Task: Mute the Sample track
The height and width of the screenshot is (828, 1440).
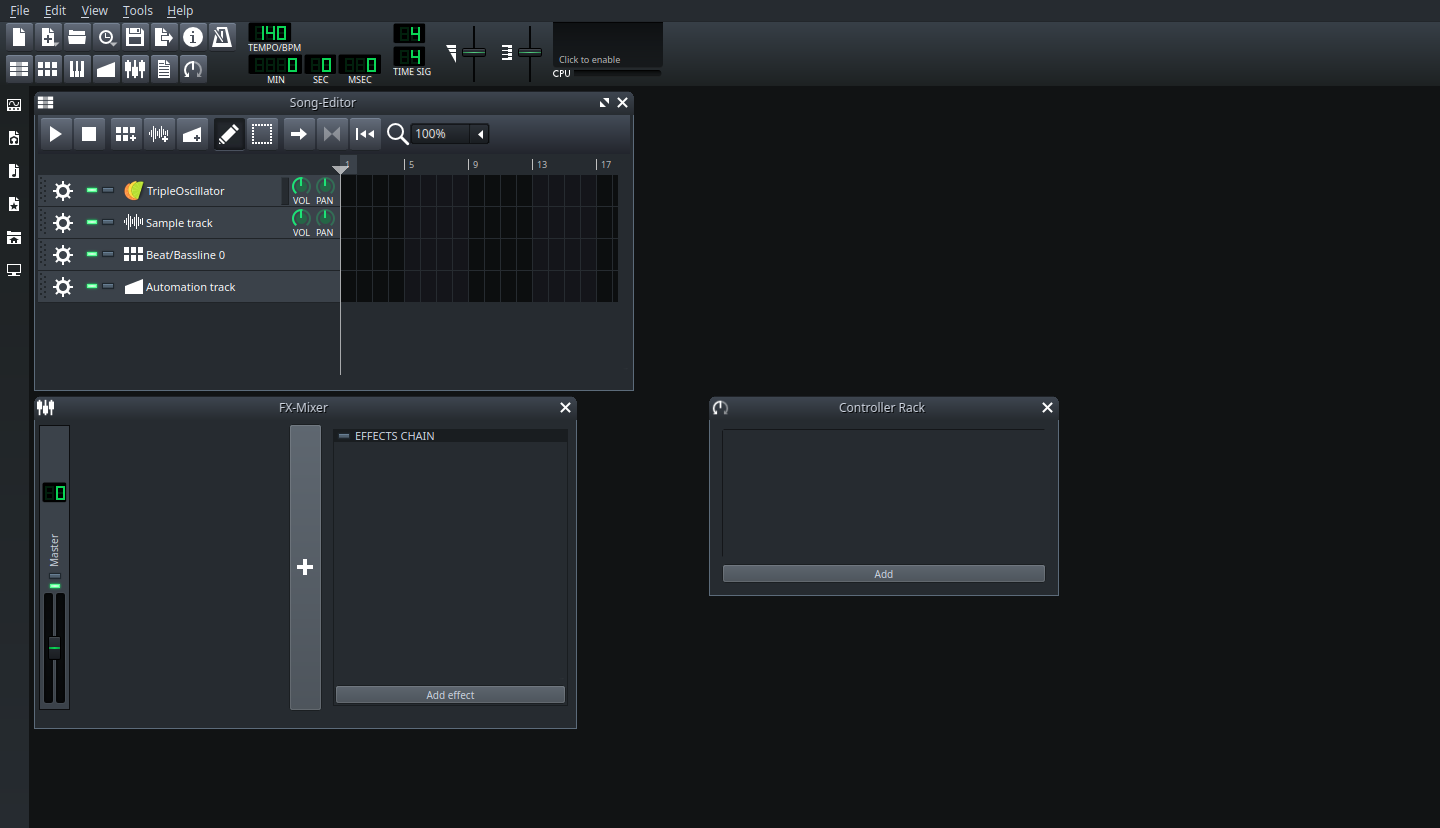Action: [x=91, y=222]
